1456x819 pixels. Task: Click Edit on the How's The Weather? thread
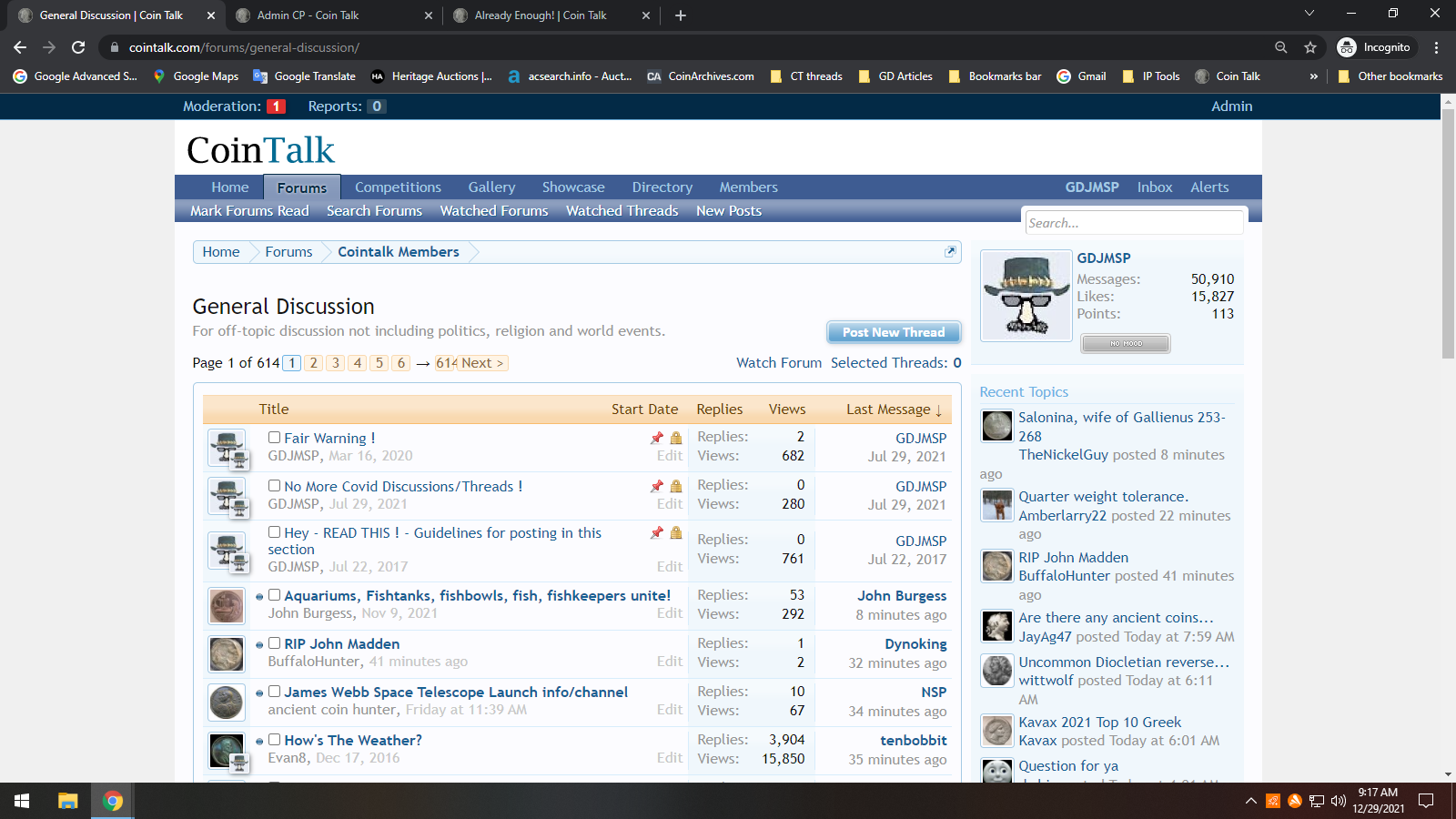pyautogui.click(x=670, y=758)
